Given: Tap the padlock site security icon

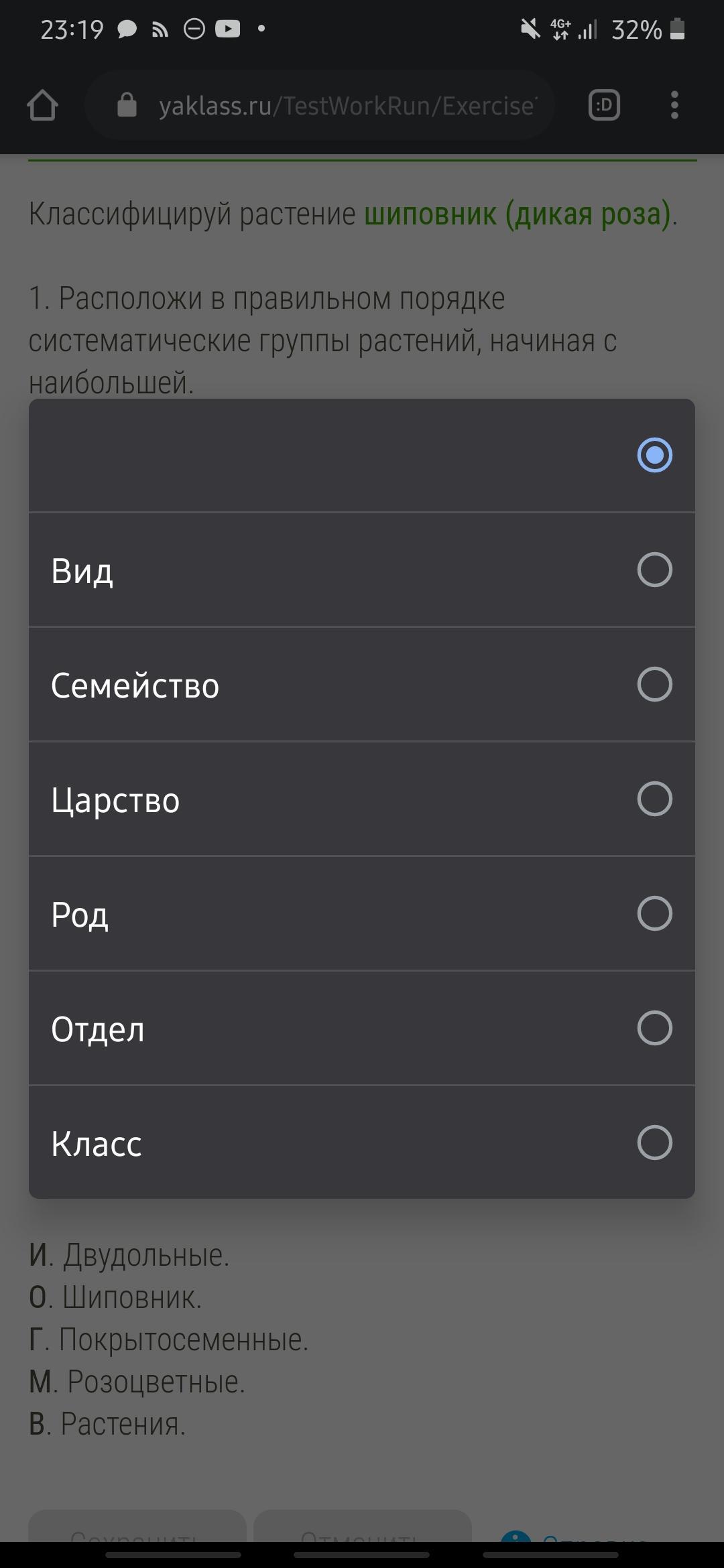Looking at the screenshot, I should [x=127, y=105].
